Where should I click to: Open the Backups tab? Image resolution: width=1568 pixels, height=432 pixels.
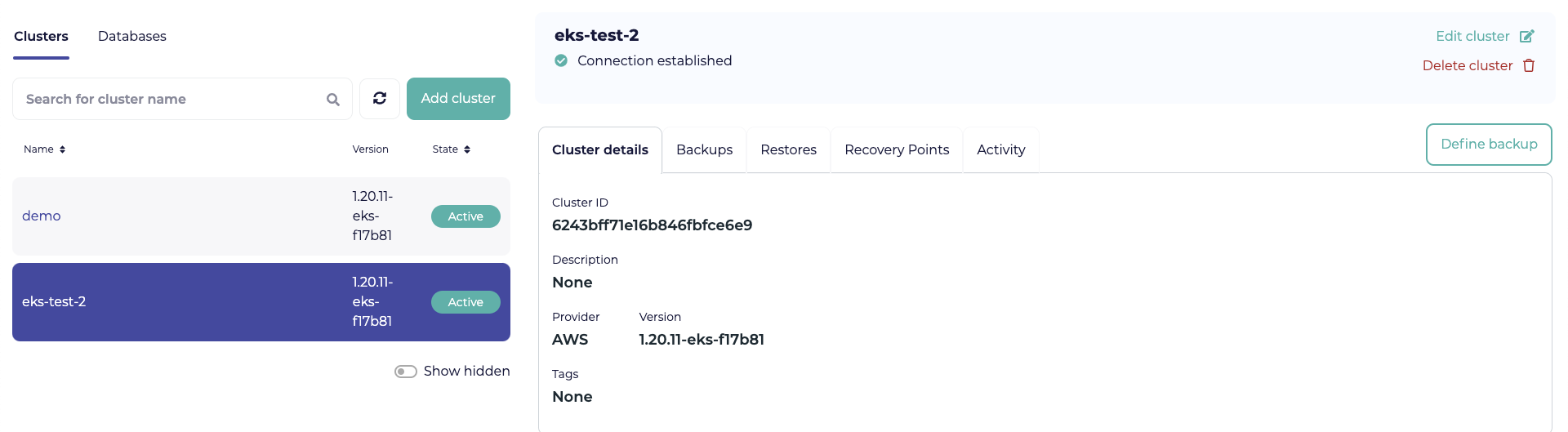(x=704, y=149)
